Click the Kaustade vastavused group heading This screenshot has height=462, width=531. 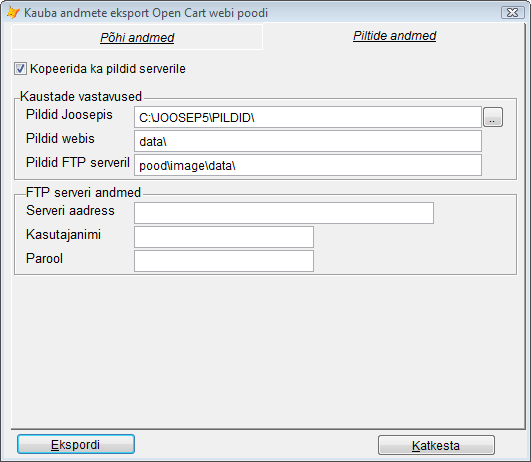coord(81,97)
